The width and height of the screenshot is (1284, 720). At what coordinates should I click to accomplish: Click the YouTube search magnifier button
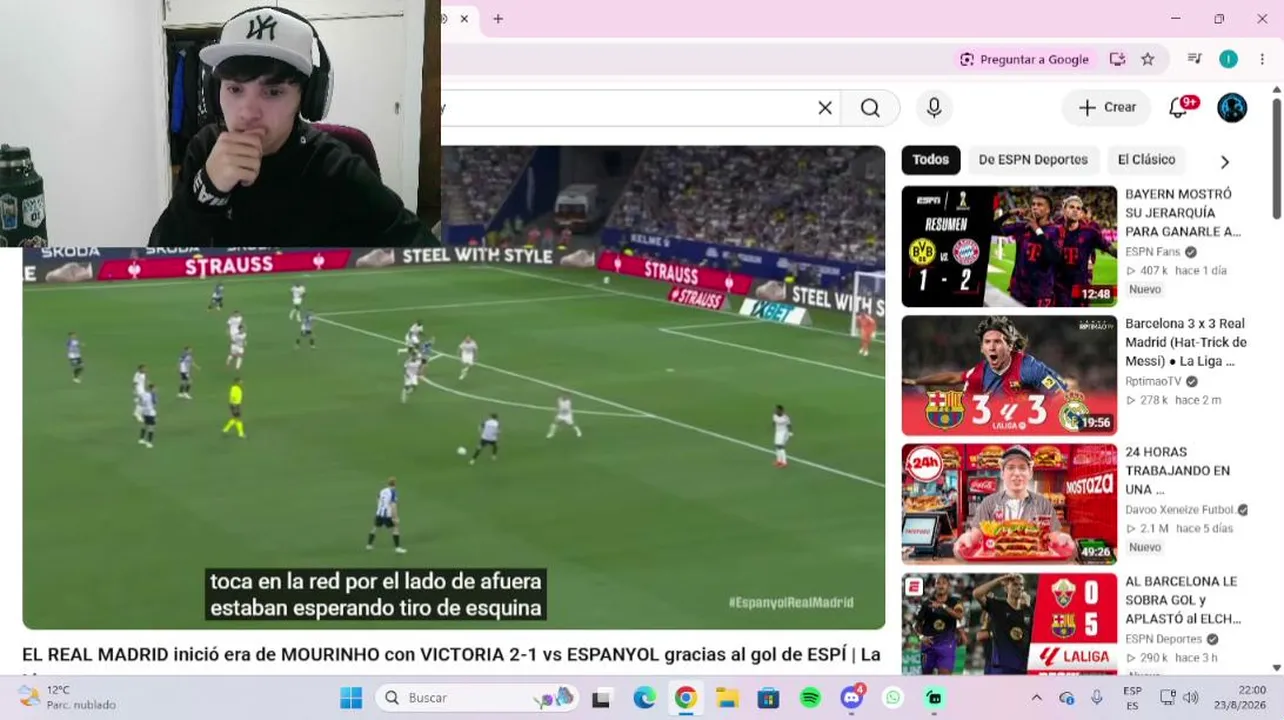(x=870, y=108)
